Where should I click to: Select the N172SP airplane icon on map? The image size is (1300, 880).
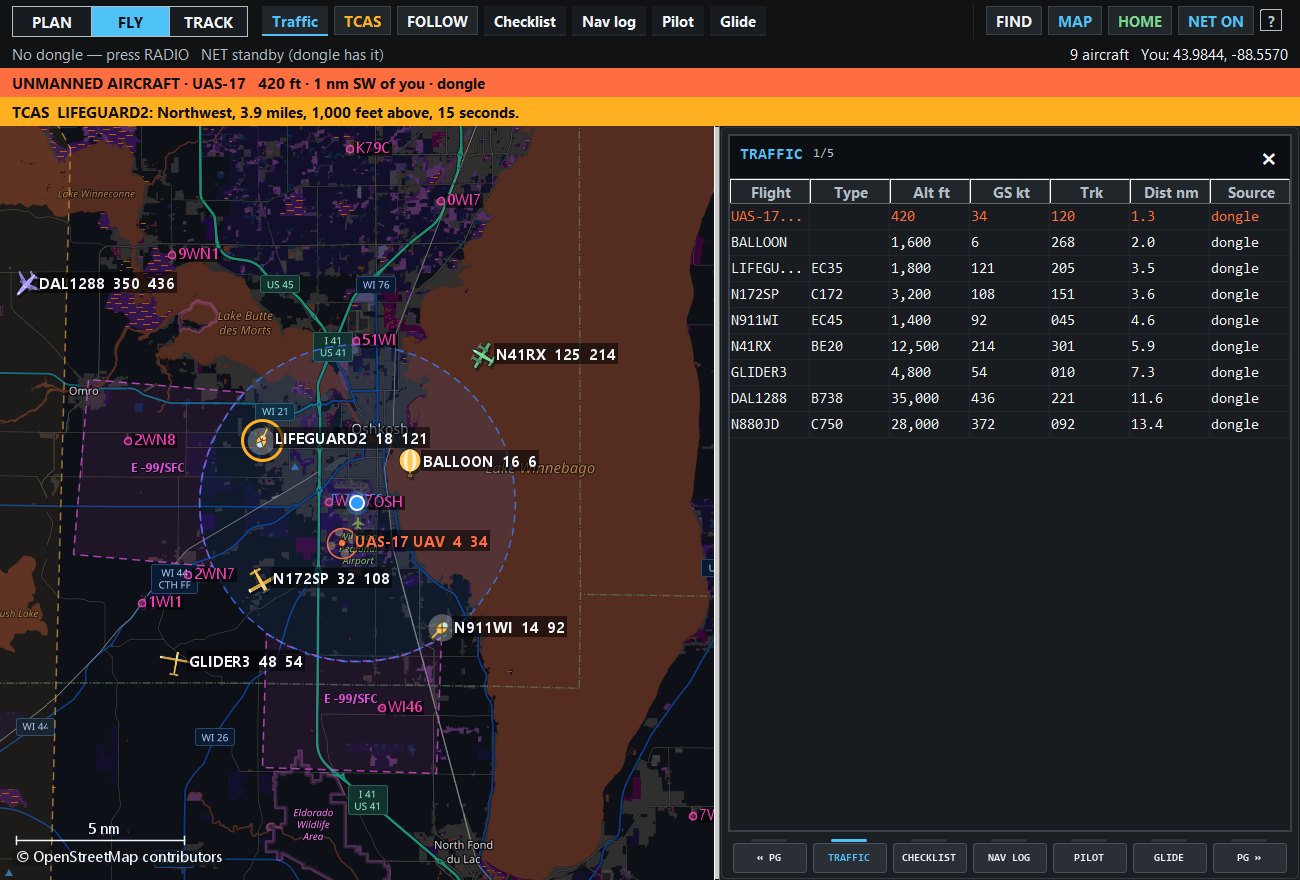(x=260, y=579)
